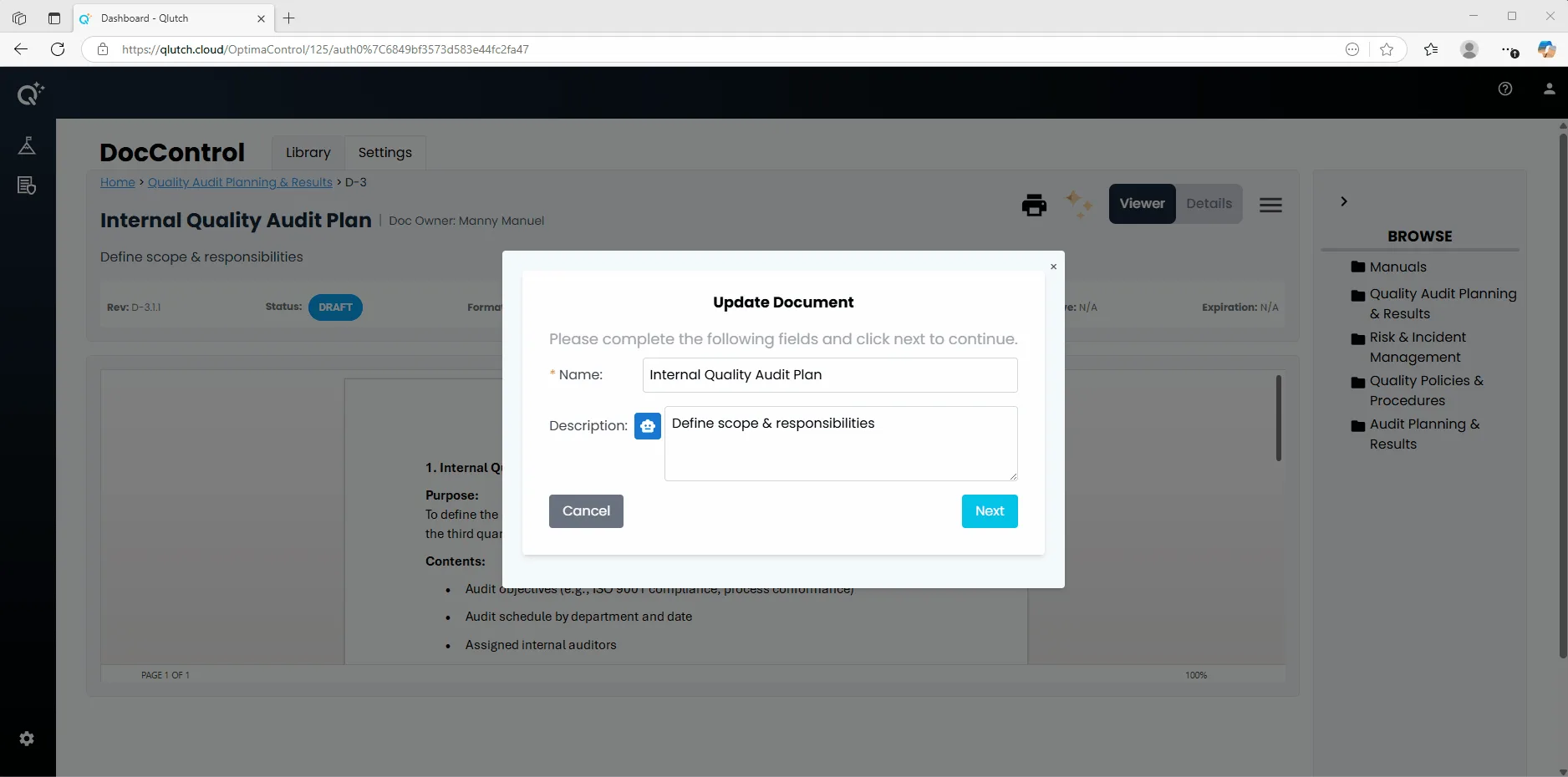Close the Update Document dialog
The image size is (1568, 777).
[1053, 267]
